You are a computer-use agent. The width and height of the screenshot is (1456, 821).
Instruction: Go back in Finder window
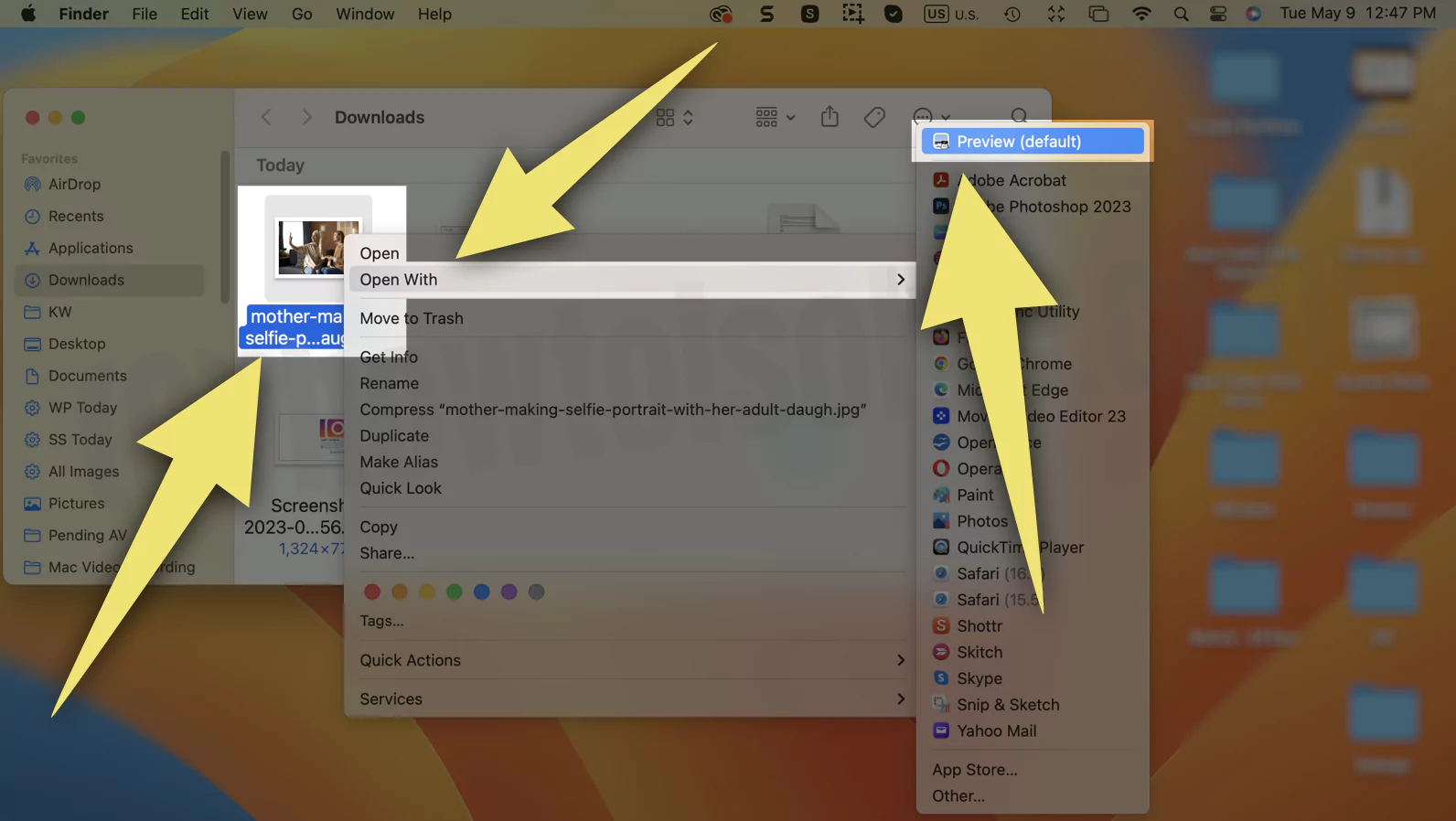click(266, 117)
